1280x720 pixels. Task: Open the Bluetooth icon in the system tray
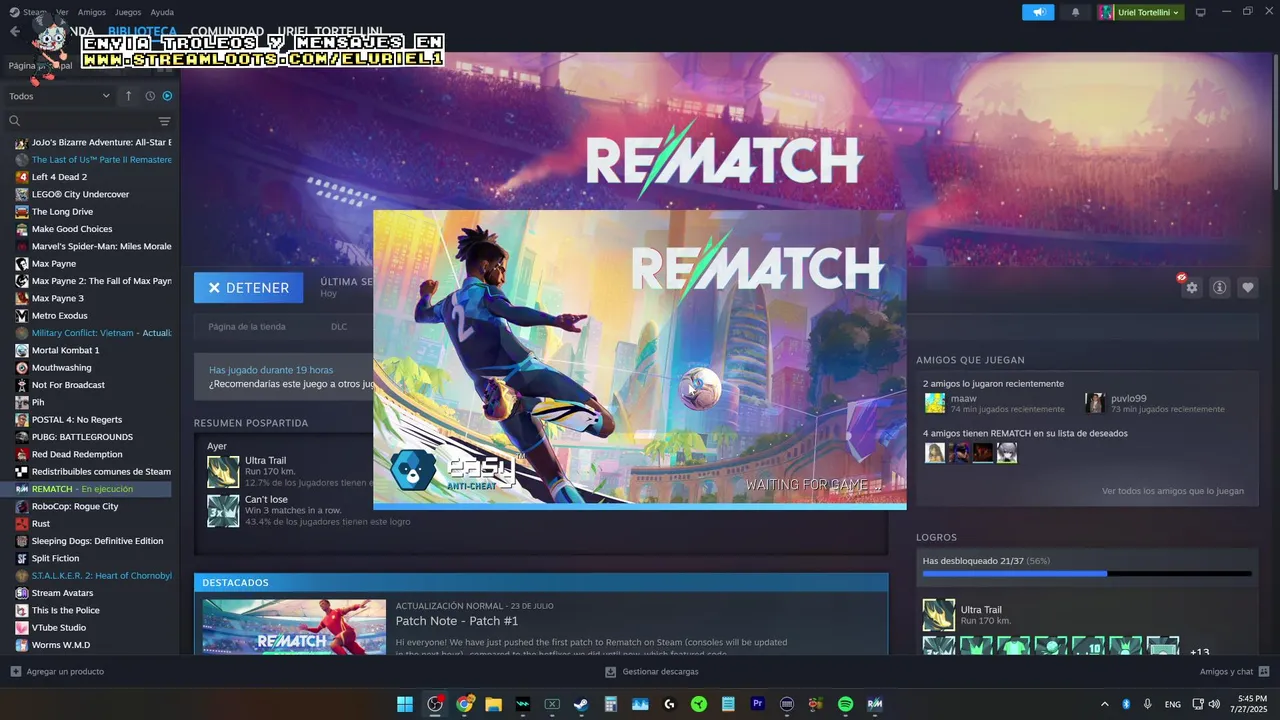(x=1126, y=704)
